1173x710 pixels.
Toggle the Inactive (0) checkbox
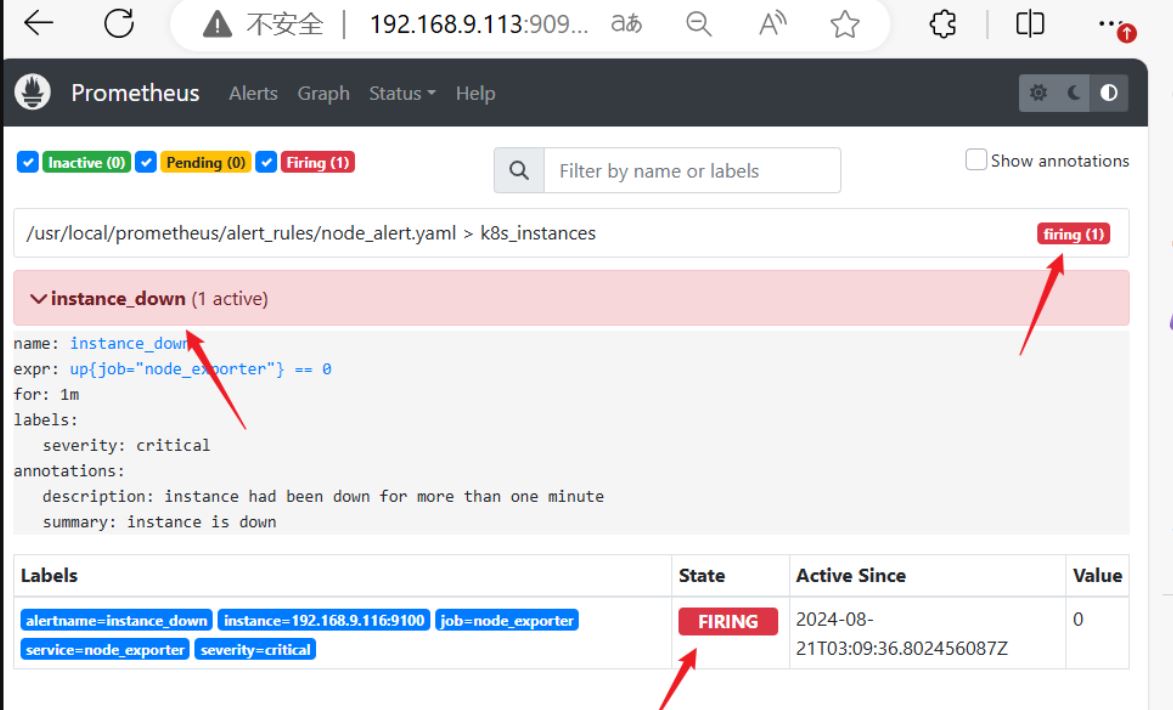click(x=28, y=162)
